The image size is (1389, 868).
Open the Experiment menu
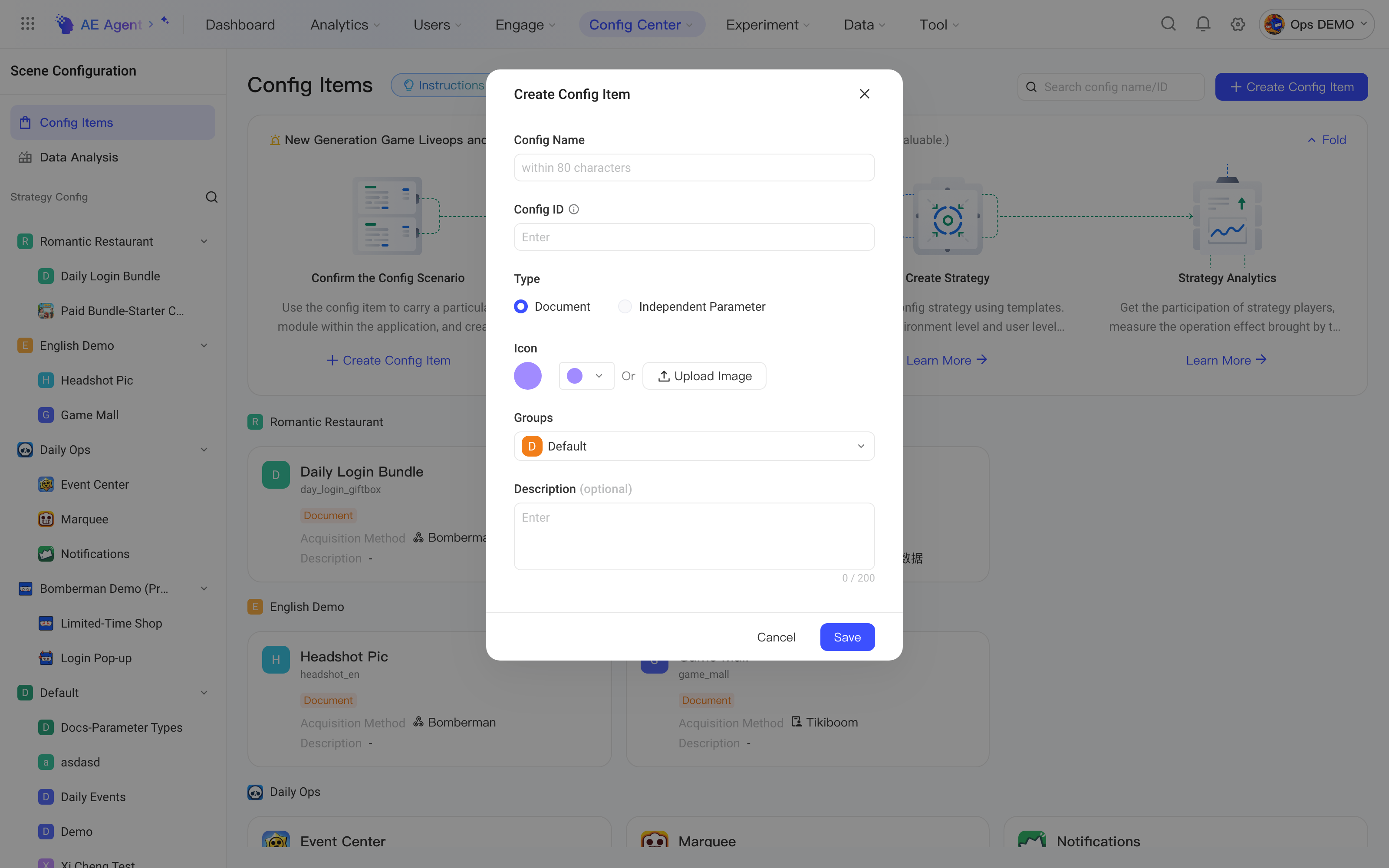[x=767, y=24]
